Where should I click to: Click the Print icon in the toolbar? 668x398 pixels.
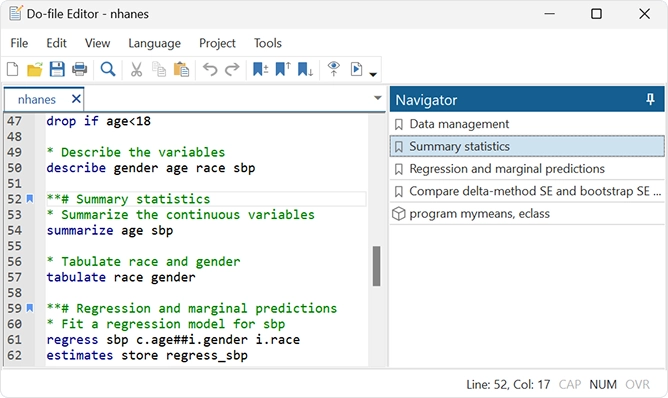[79, 69]
